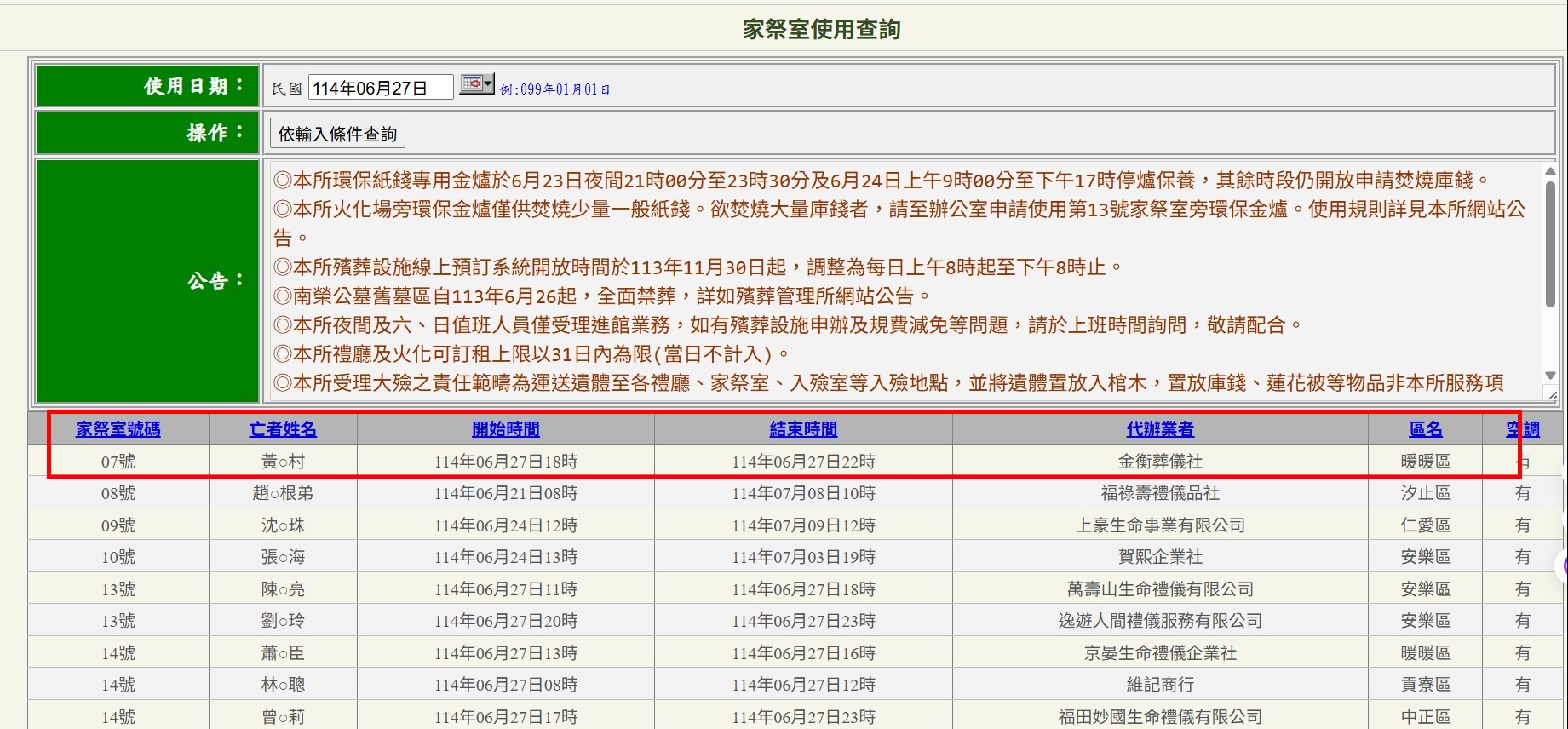
Task: Select name cell 蕭○臣
Action: pyautogui.click(x=283, y=653)
